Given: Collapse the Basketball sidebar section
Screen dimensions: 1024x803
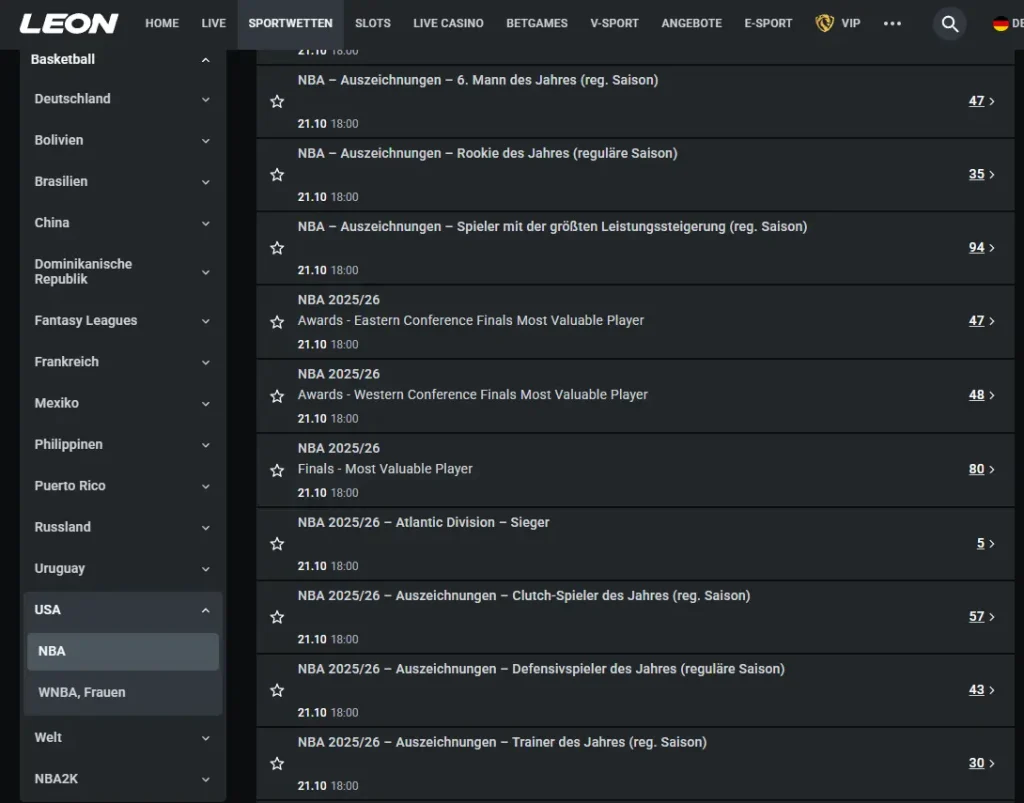Looking at the screenshot, I should coord(206,59).
